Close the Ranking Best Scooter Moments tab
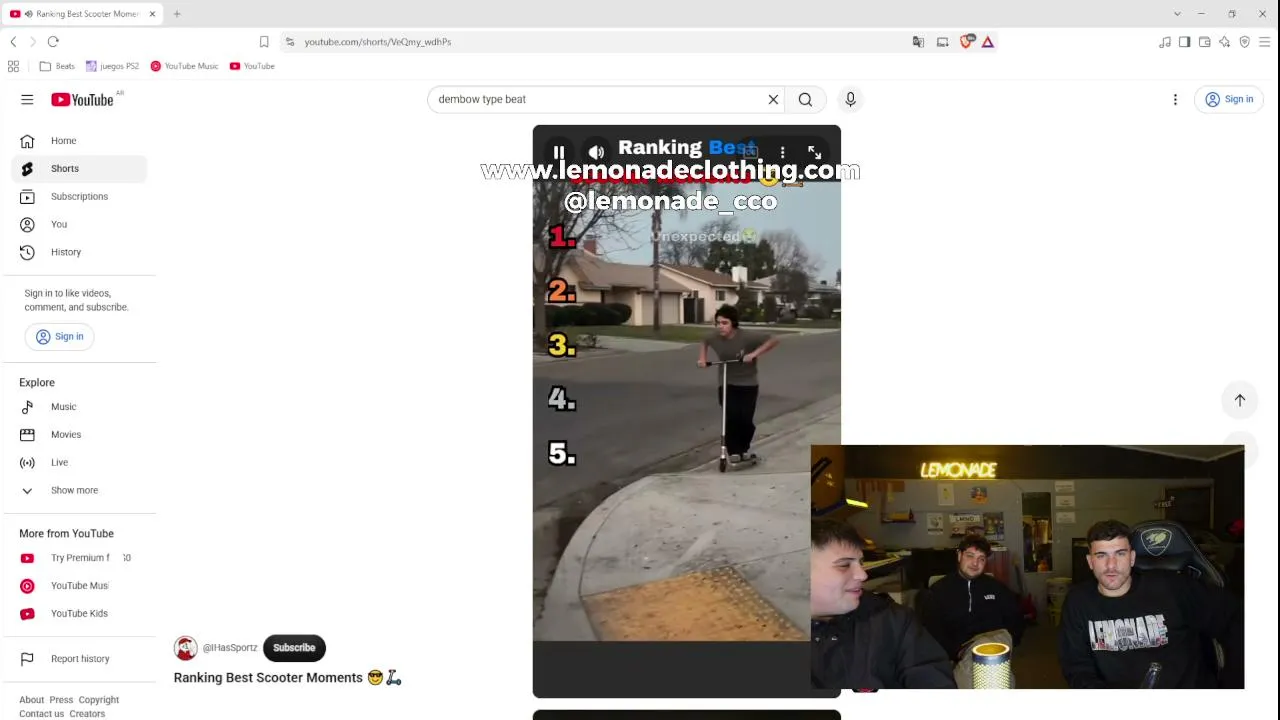 click(x=152, y=14)
